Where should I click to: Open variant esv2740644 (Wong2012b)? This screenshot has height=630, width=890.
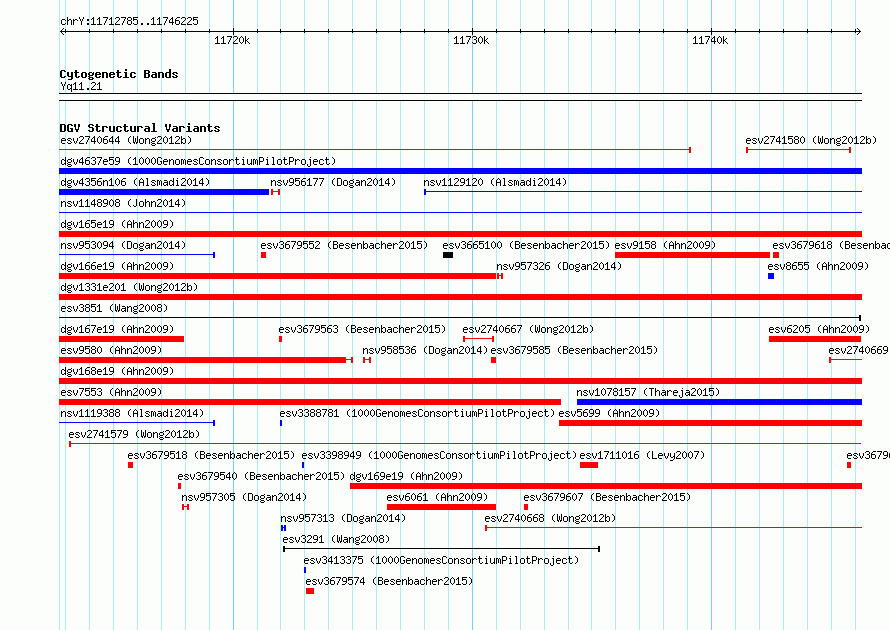click(x=126, y=140)
